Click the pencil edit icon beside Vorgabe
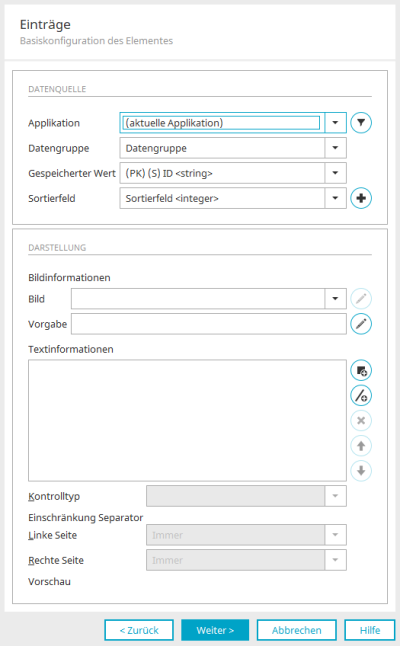Screen dimensions: 400x646 [x=361, y=324]
